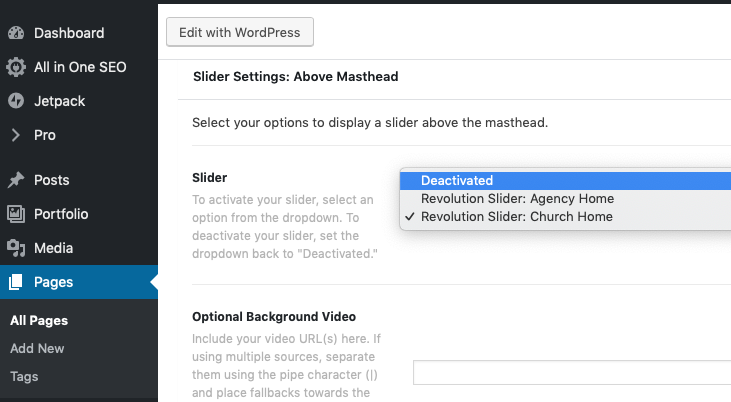
Task: Open Add New page link
Action: click(x=37, y=348)
